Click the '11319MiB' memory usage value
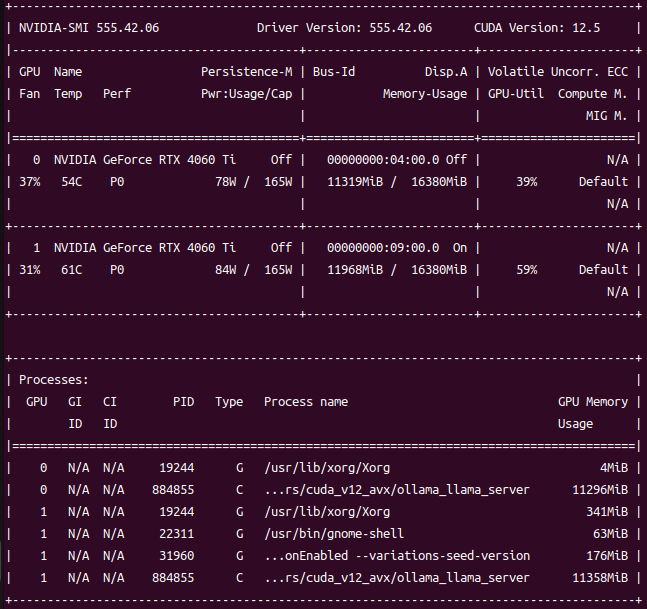 (355, 182)
